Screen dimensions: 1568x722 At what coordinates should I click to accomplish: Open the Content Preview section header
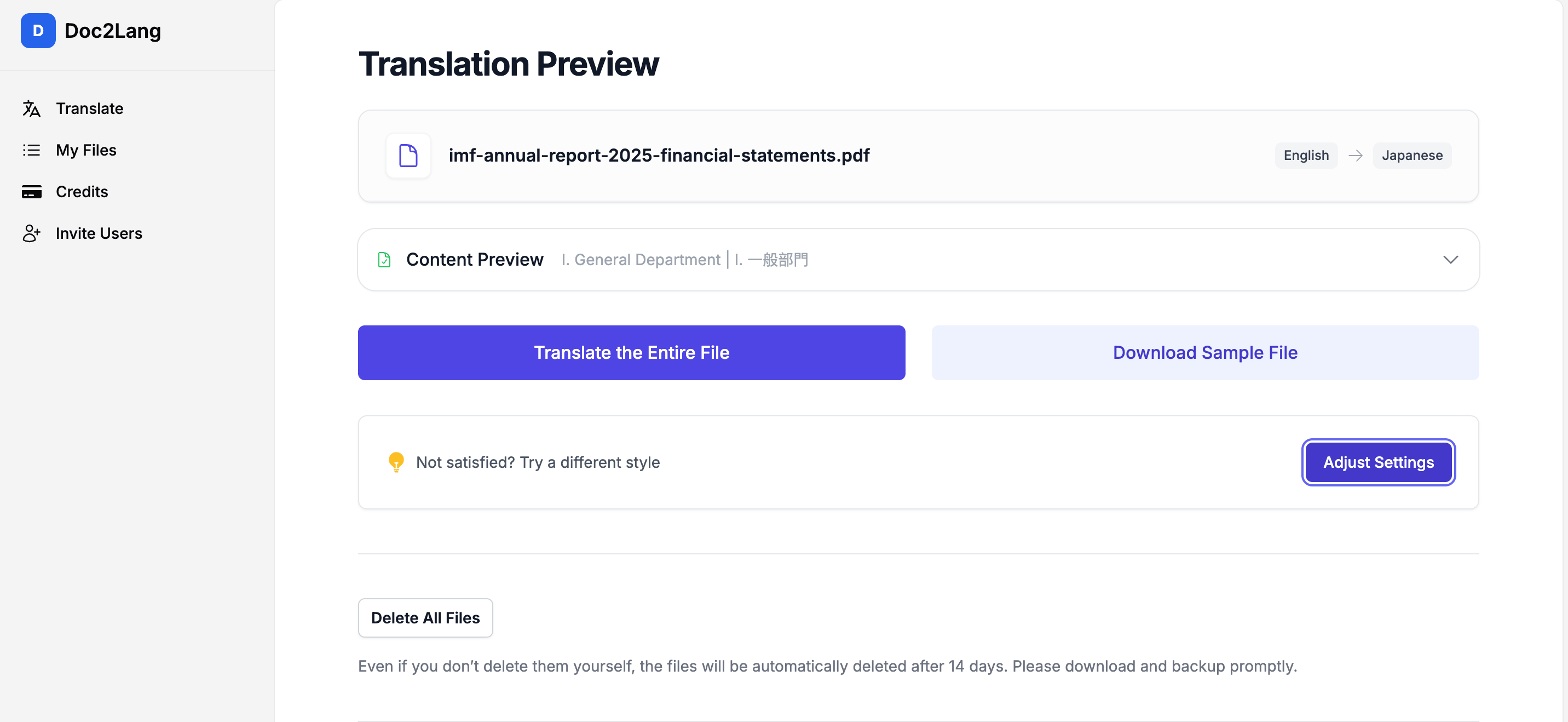(x=474, y=260)
